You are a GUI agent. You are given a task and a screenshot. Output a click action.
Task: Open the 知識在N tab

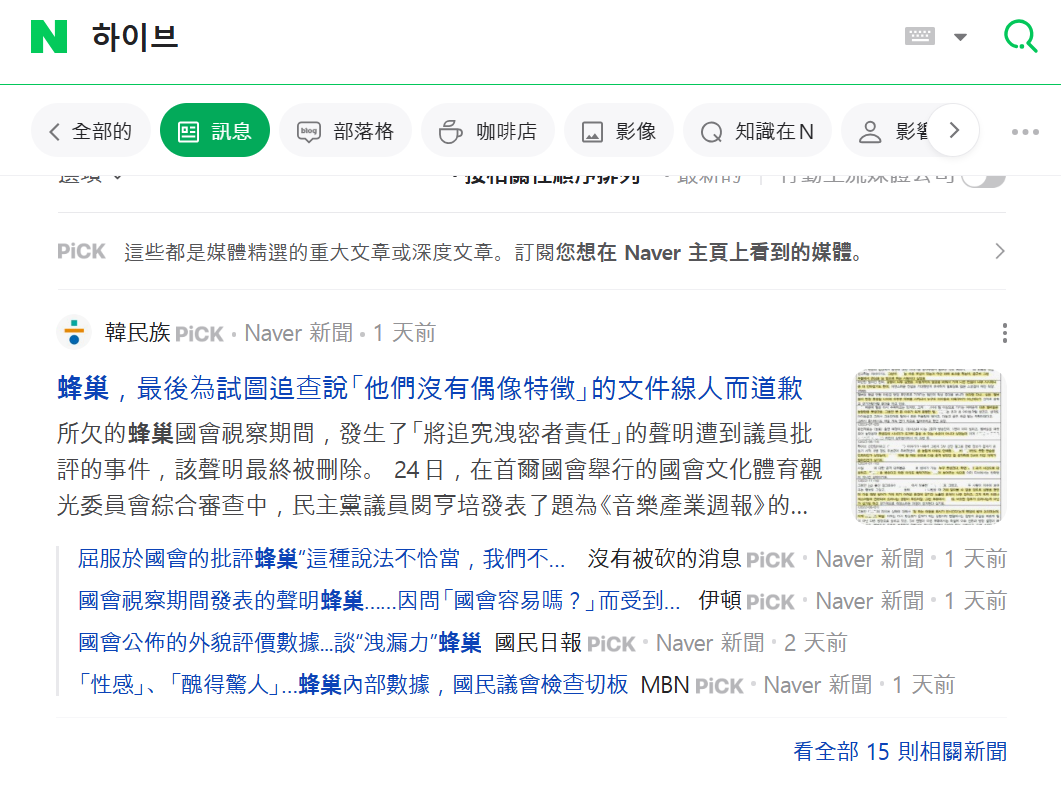757,131
